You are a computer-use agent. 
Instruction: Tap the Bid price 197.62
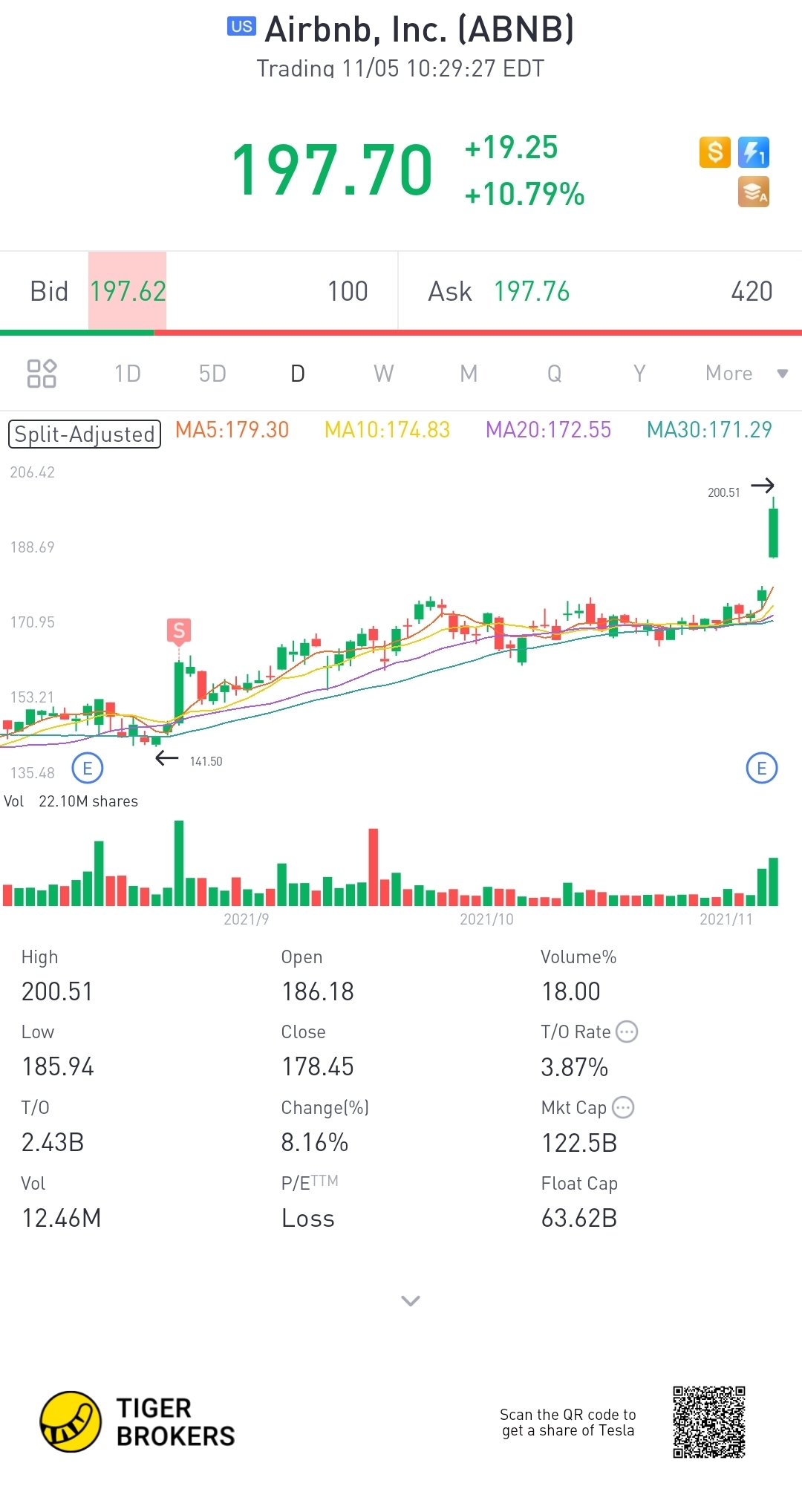pos(128,291)
